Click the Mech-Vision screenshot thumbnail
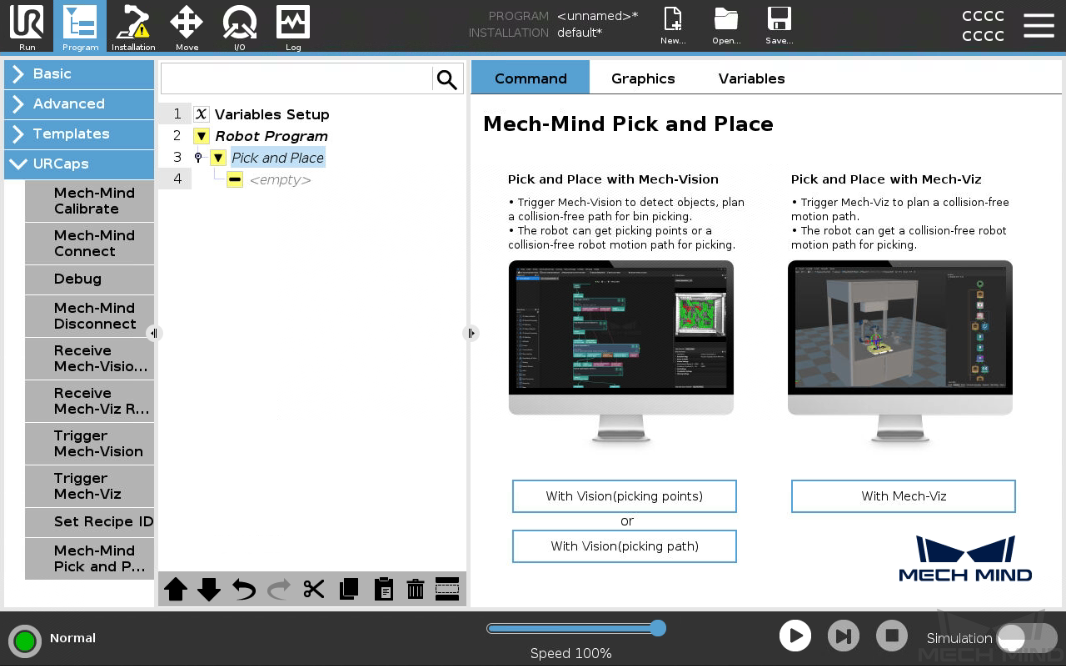This screenshot has height=666, width=1066. [x=621, y=350]
